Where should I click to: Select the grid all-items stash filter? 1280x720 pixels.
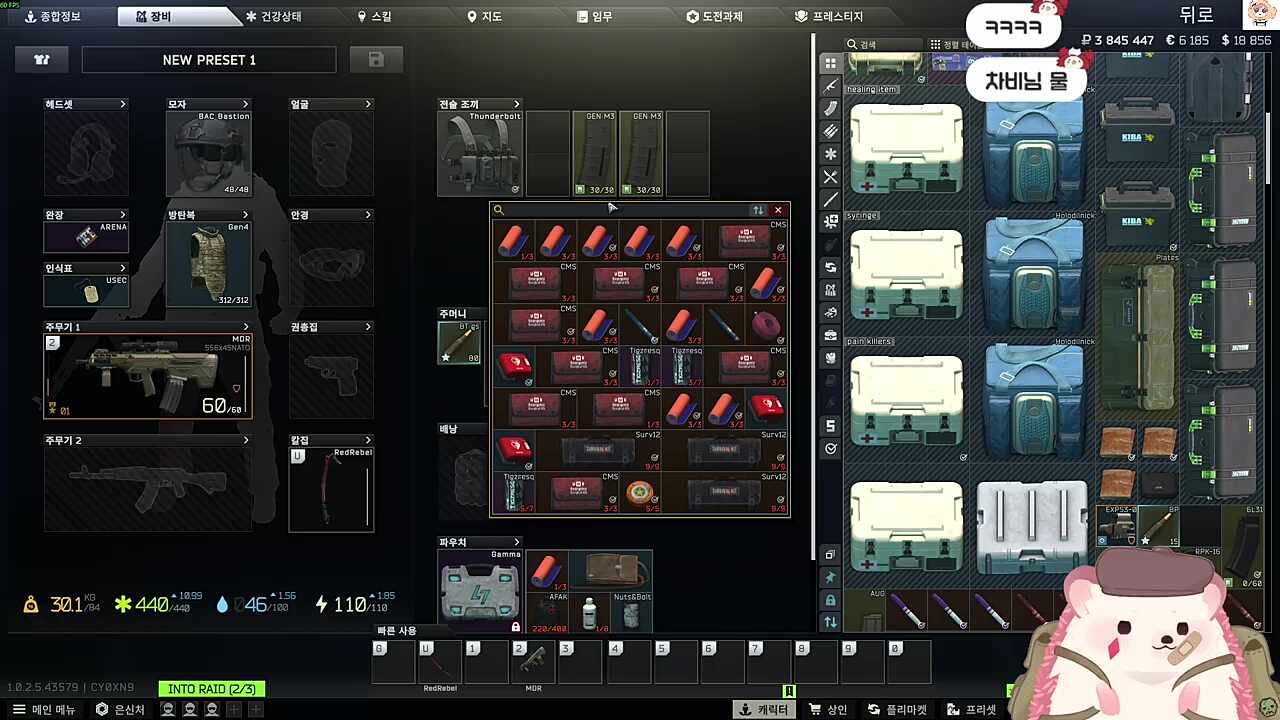pos(830,63)
